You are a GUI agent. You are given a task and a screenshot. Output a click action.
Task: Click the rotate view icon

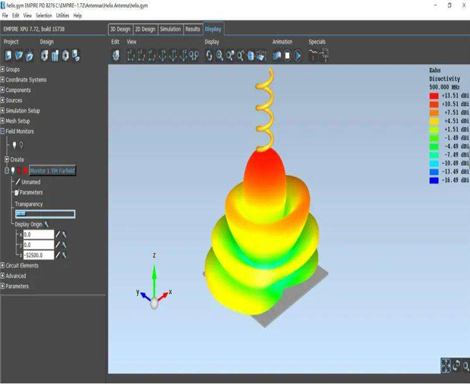[x=209, y=56]
